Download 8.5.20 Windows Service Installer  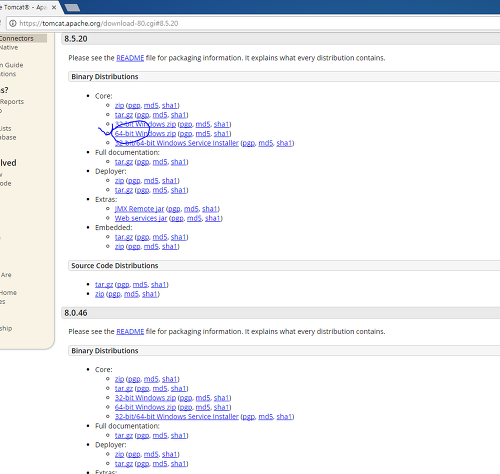click(x=177, y=143)
